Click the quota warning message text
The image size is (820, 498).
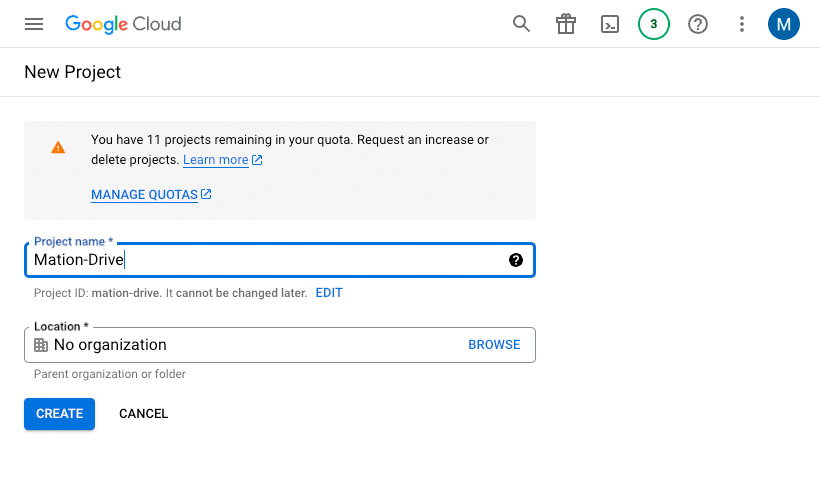click(x=290, y=150)
